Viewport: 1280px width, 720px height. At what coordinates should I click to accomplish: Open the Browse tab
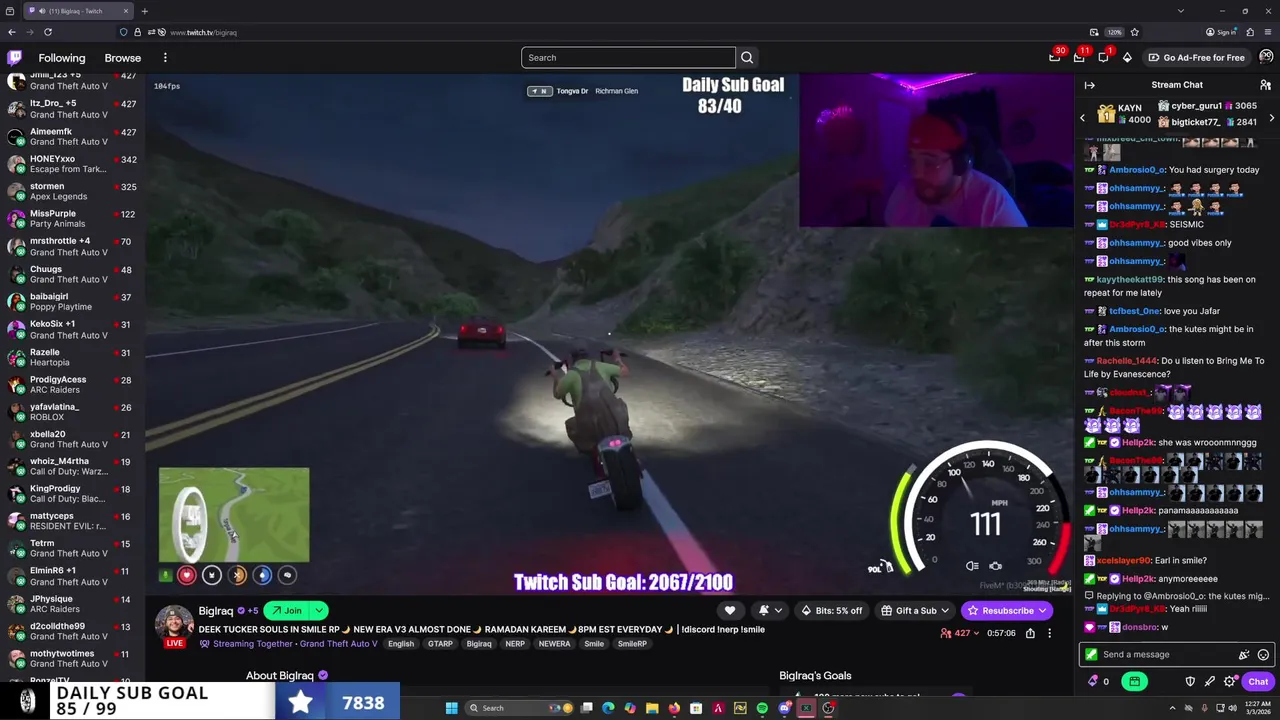pos(123,58)
